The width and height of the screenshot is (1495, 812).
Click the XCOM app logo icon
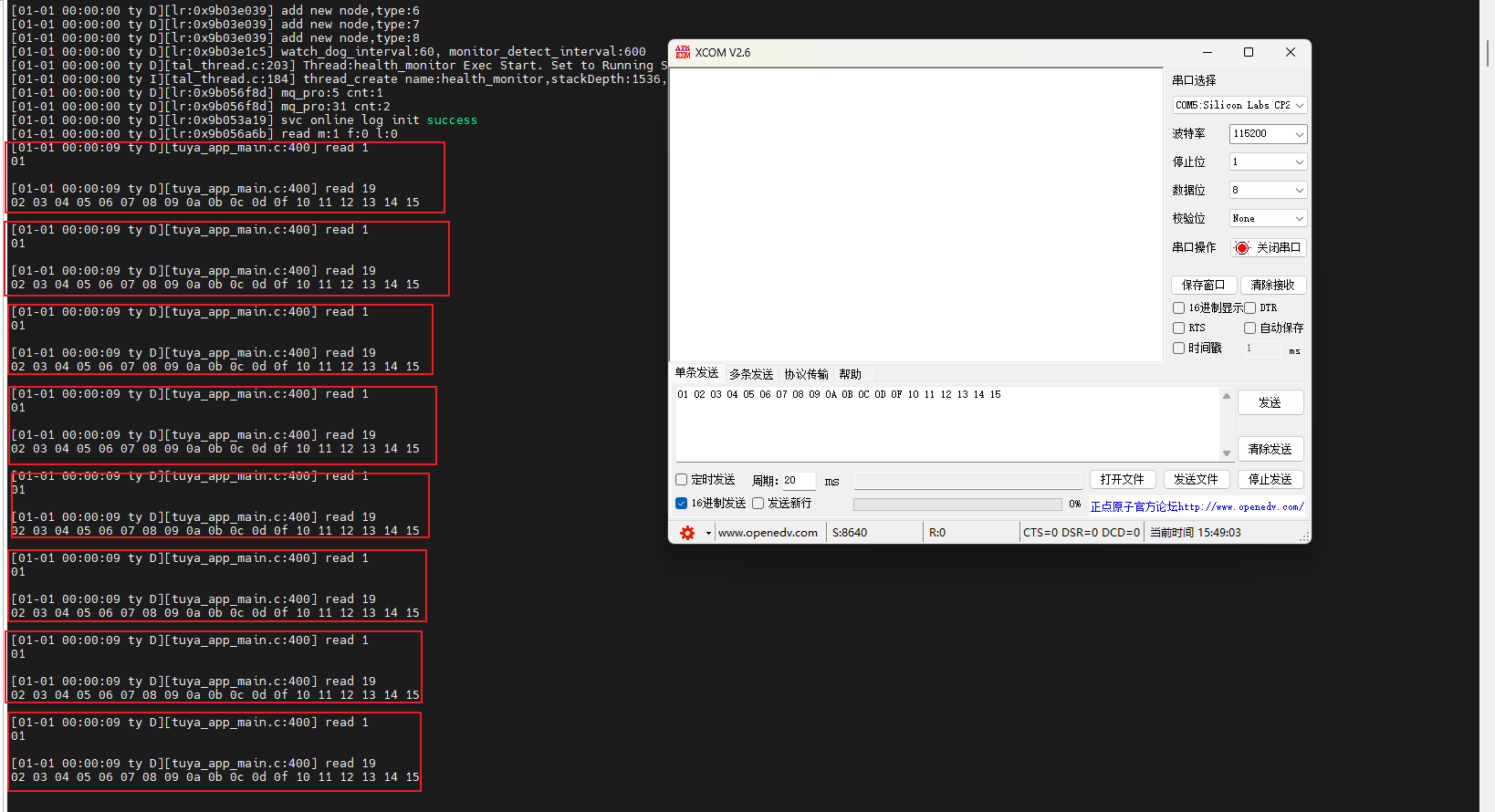click(x=683, y=52)
